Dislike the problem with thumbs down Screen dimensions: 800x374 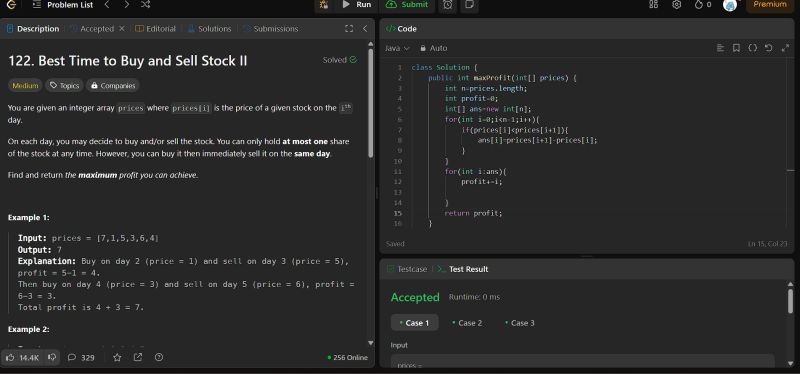[52, 358]
